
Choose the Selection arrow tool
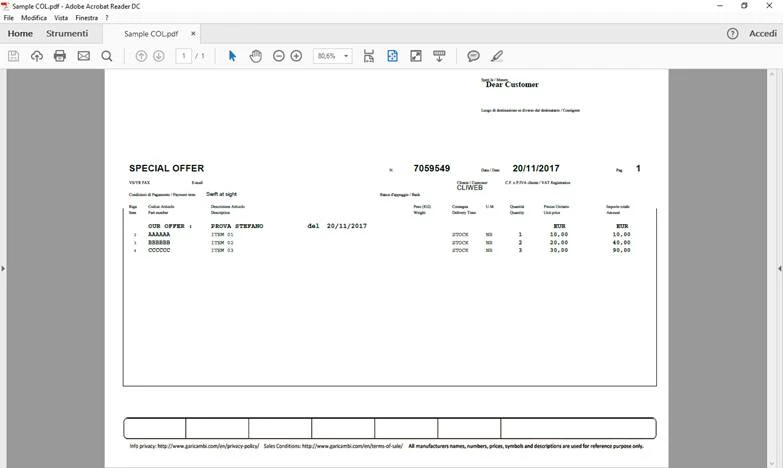232,56
